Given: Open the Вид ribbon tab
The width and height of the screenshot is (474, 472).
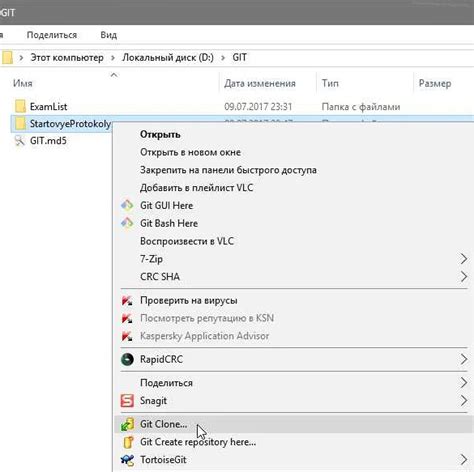Looking at the screenshot, I should tap(109, 35).
